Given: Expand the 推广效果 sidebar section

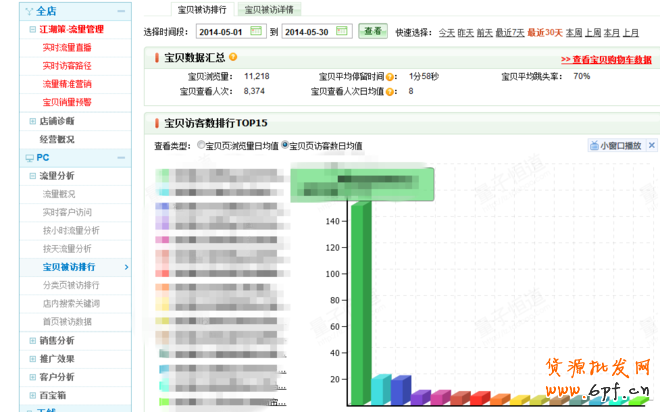Looking at the screenshot, I should (x=32, y=359).
